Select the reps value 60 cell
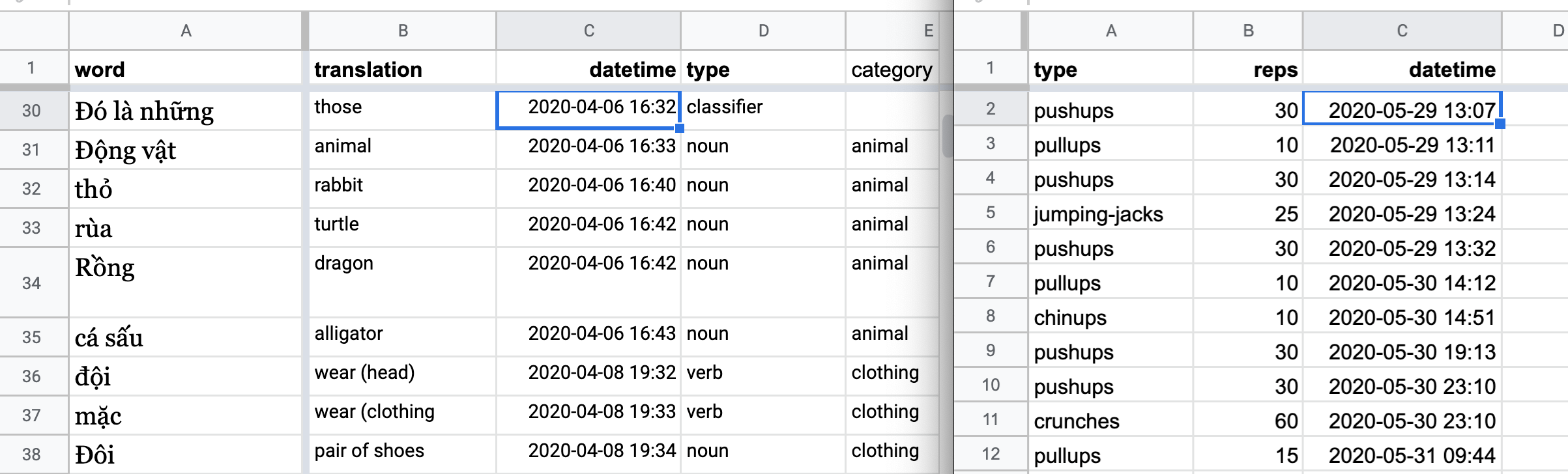This screenshot has width=1568, height=474. 1248,421
